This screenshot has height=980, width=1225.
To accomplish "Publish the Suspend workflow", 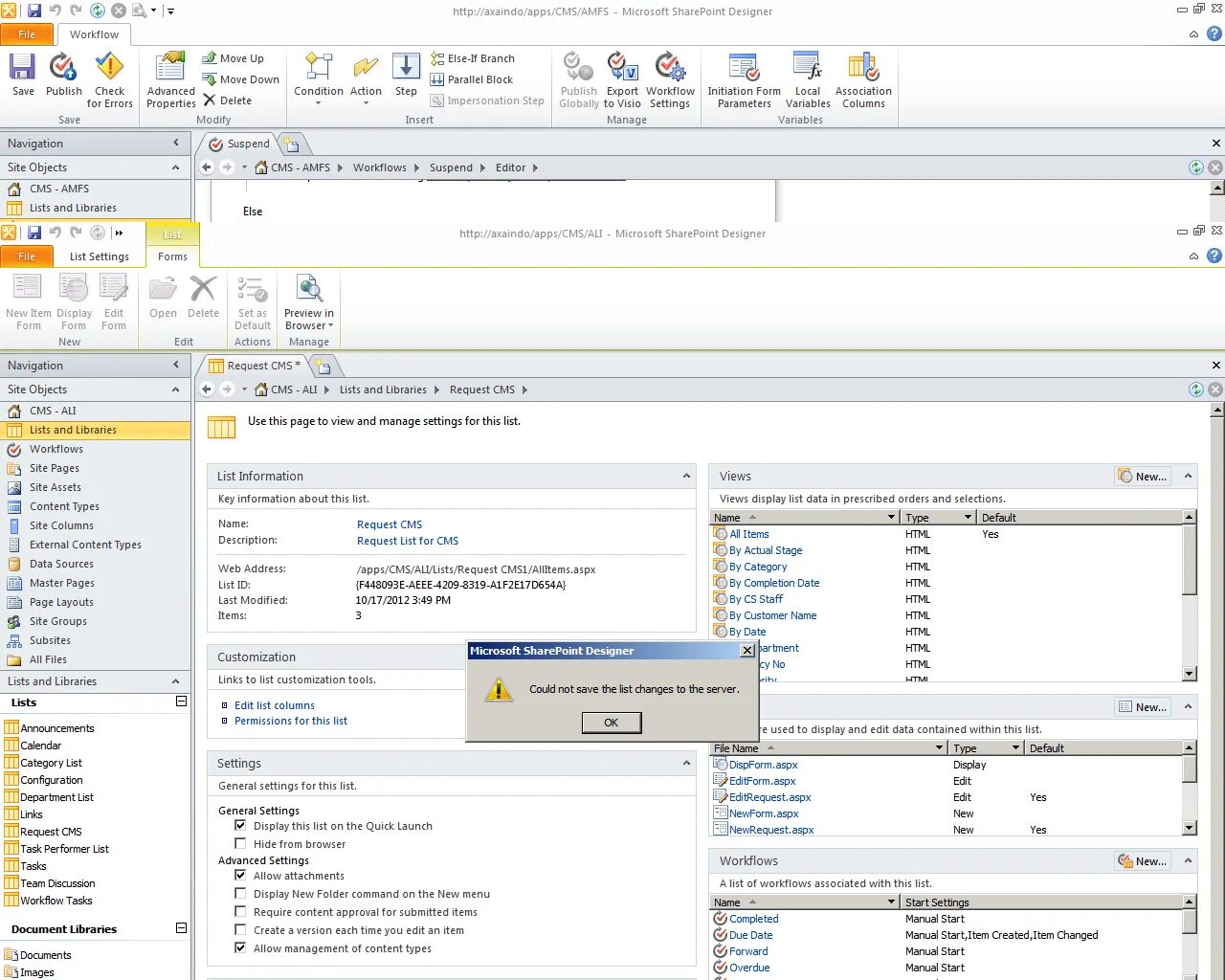I will [63, 75].
